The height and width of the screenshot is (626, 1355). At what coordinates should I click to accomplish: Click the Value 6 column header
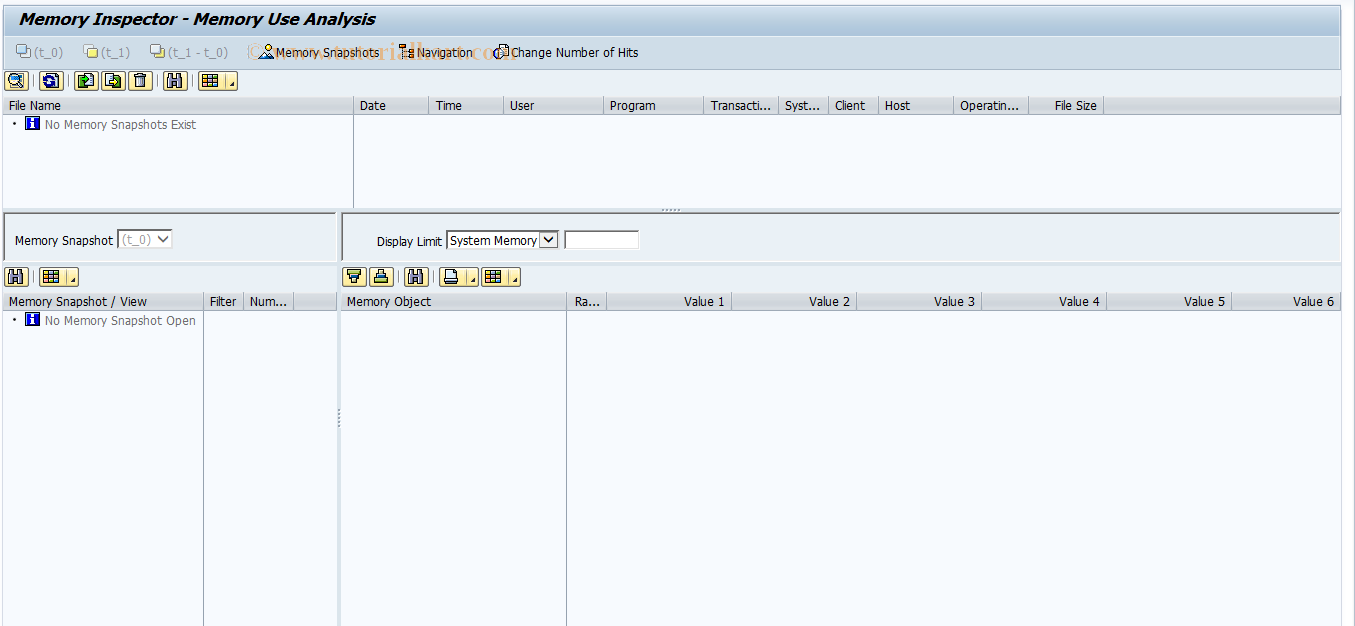tap(1286, 301)
